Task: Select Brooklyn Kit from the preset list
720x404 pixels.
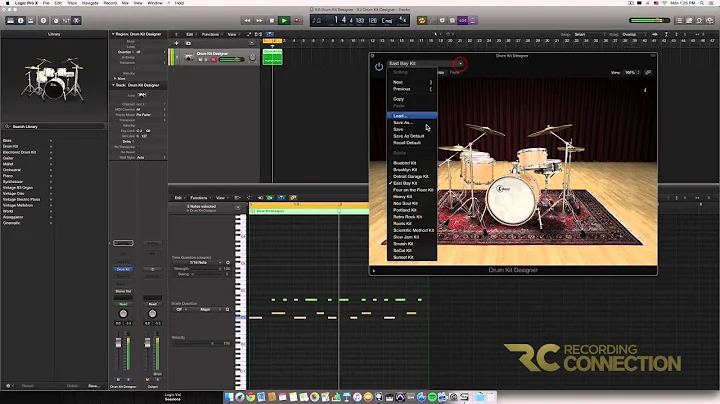Action: [412, 170]
